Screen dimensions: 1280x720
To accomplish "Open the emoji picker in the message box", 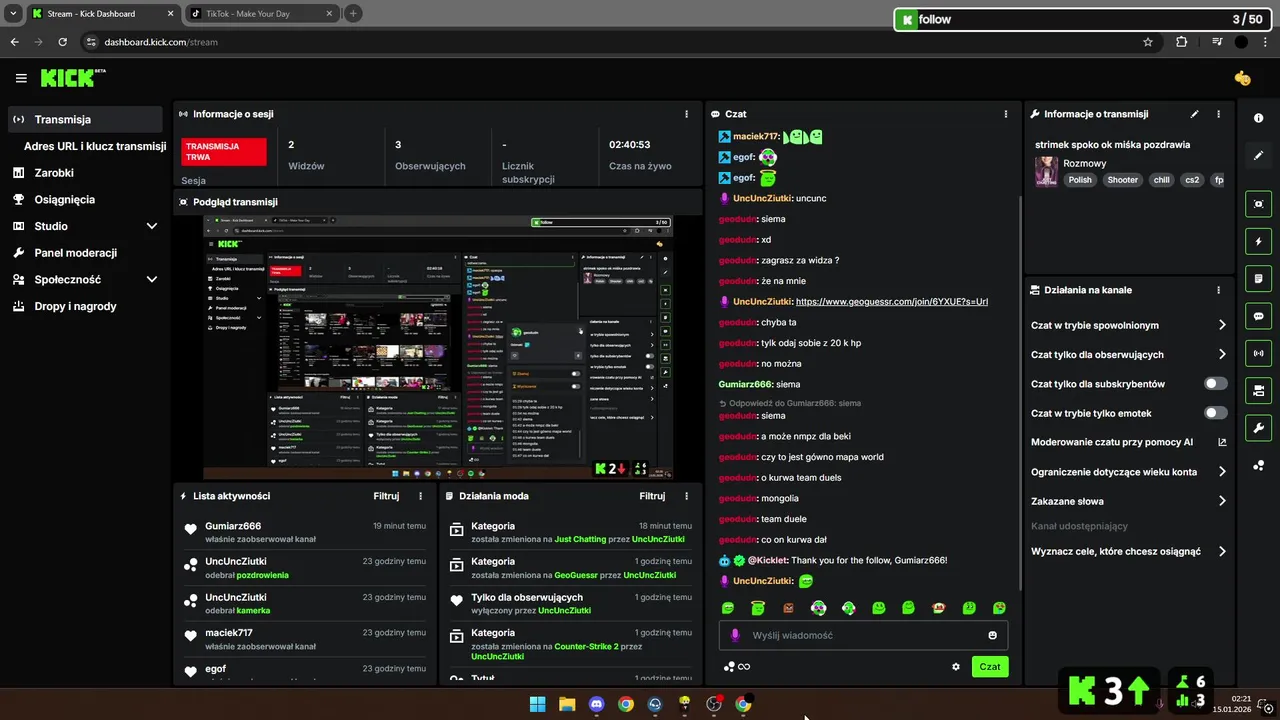I will [x=992, y=635].
